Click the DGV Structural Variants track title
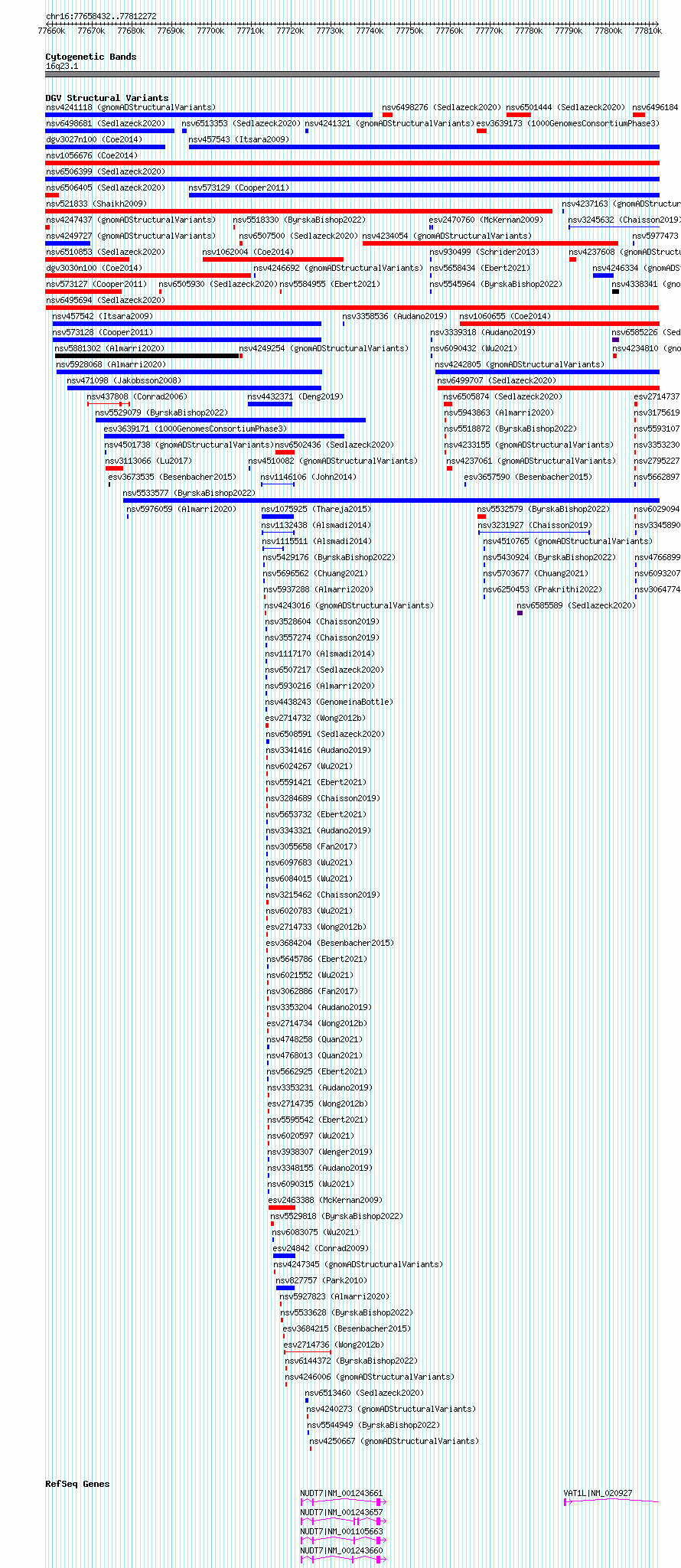This screenshot has height=1568, width=681. [x=107, y=98]
